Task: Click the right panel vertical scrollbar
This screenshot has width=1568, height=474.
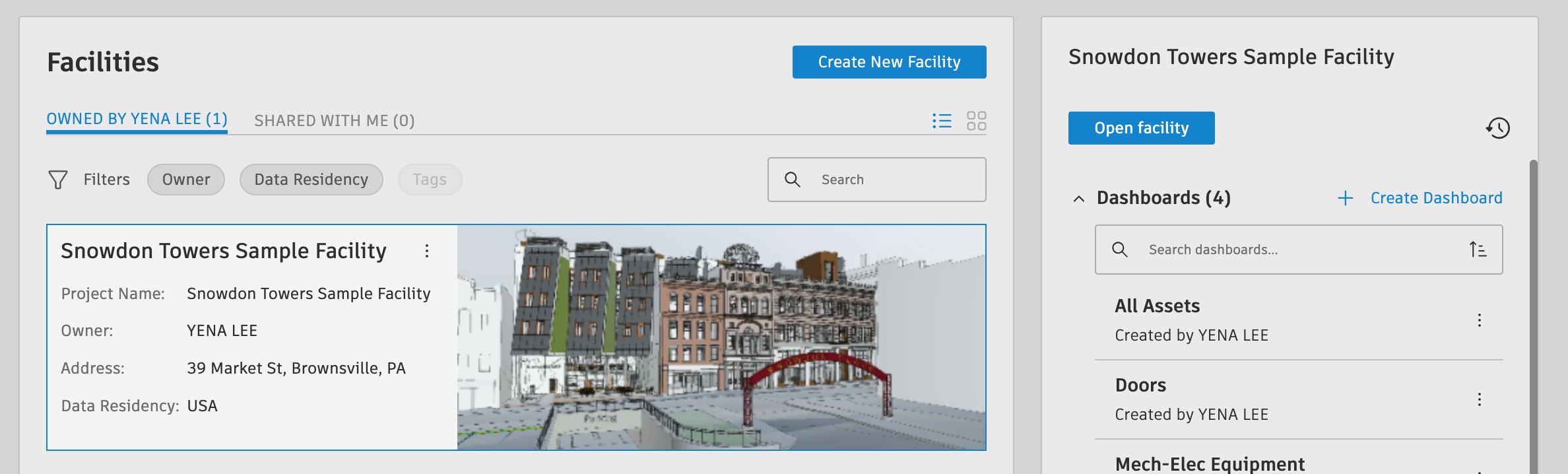Action: tap(1534, 317)
